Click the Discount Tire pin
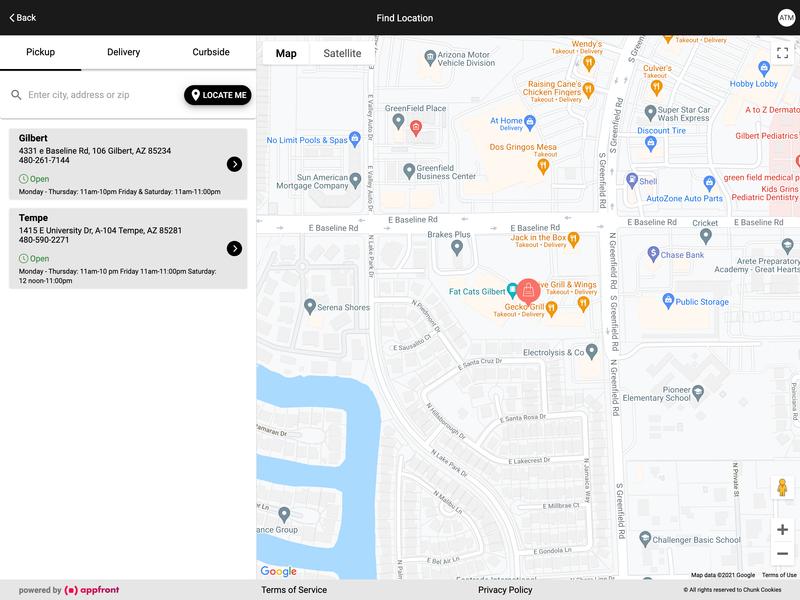The image size is (800, 600). click(x=651, y=144)
